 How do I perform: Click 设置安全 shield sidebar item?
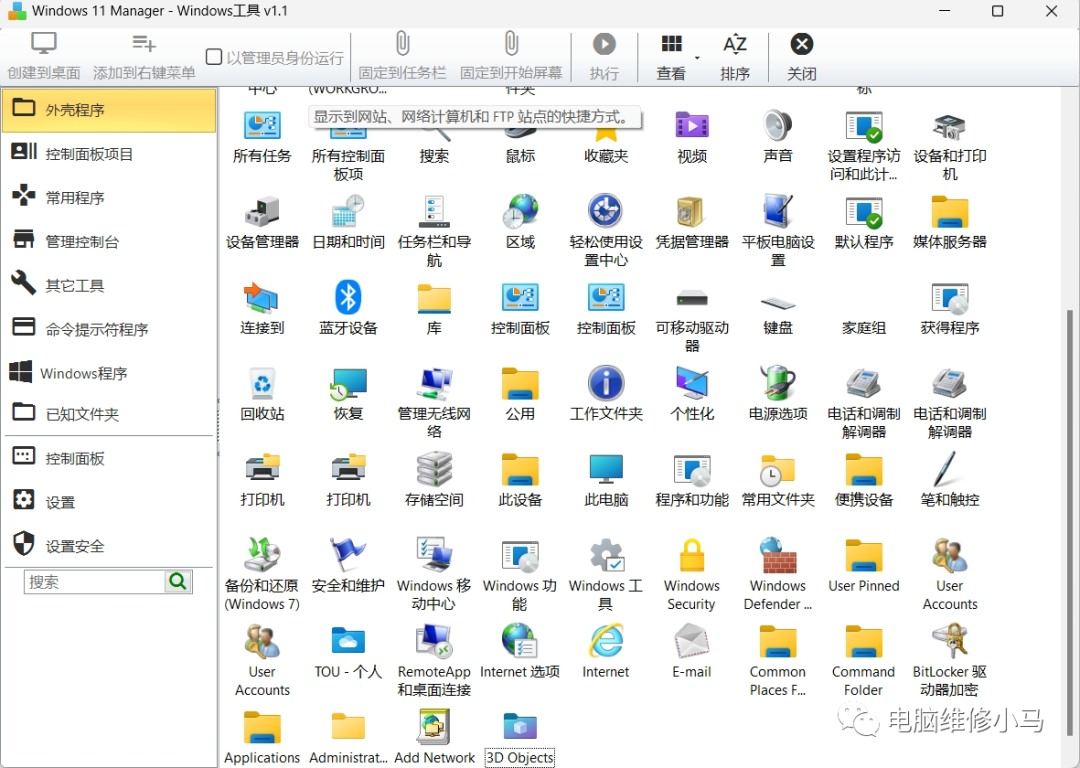pyautogui.click(x=109, y=546)
